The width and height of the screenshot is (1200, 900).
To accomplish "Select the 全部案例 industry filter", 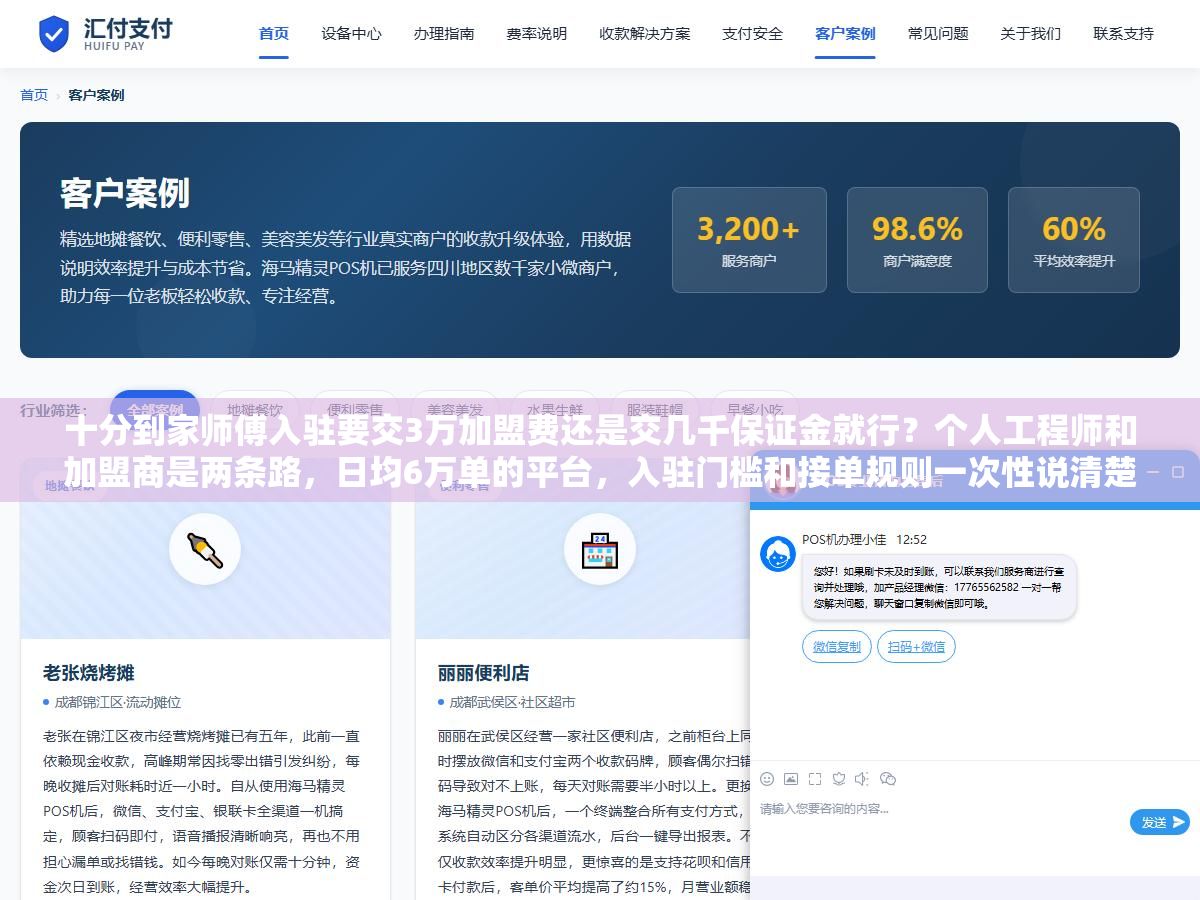I will point(155,409).
